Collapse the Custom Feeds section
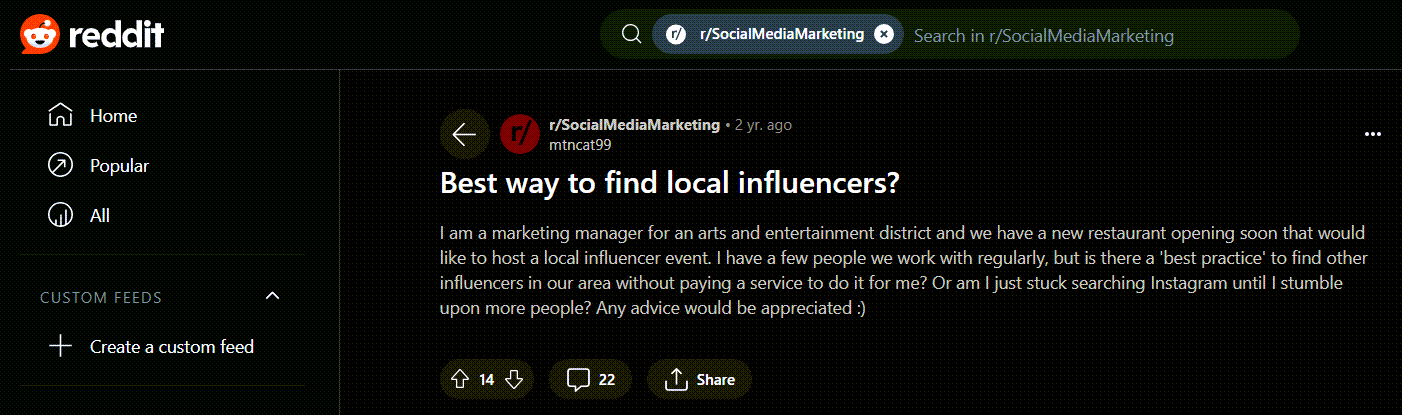 [x=272, y=297]
